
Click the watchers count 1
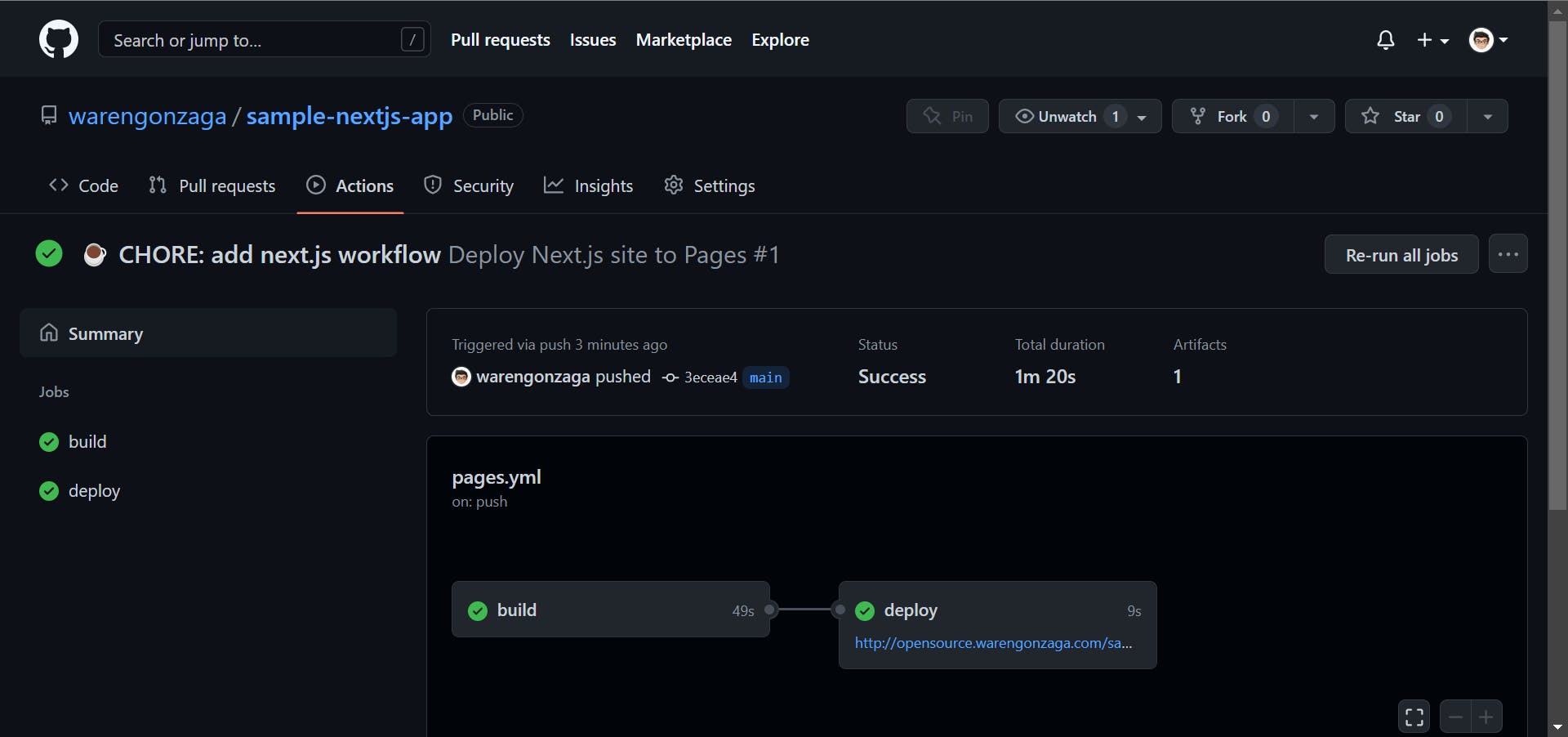pyautogui.click(x=1115, y=116)
